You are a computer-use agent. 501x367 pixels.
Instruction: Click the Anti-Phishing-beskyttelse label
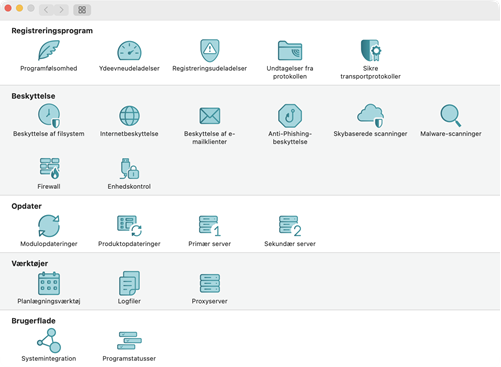[x=290, y=138]
